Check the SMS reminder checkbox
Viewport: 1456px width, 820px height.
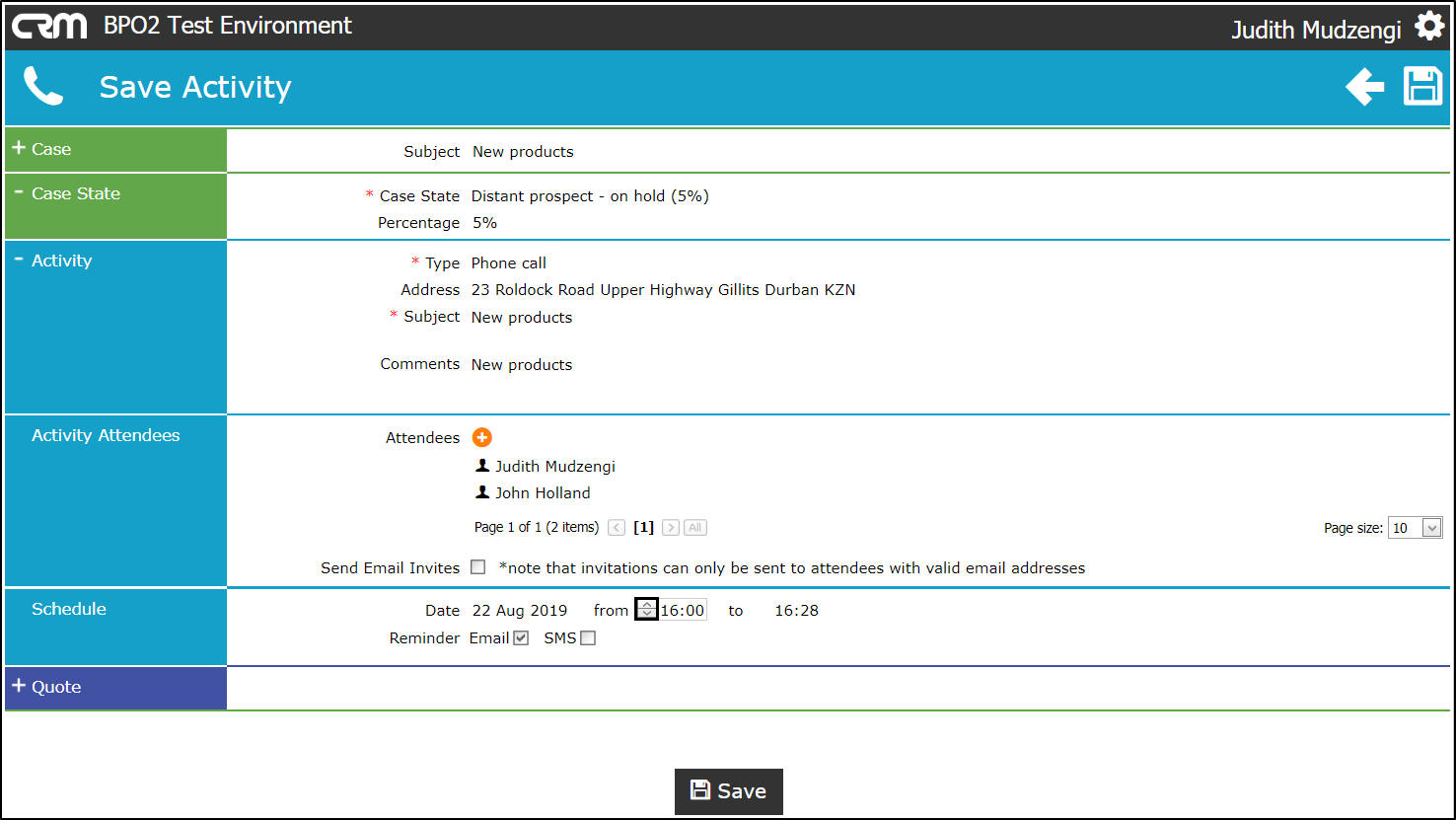pos(588,638)
